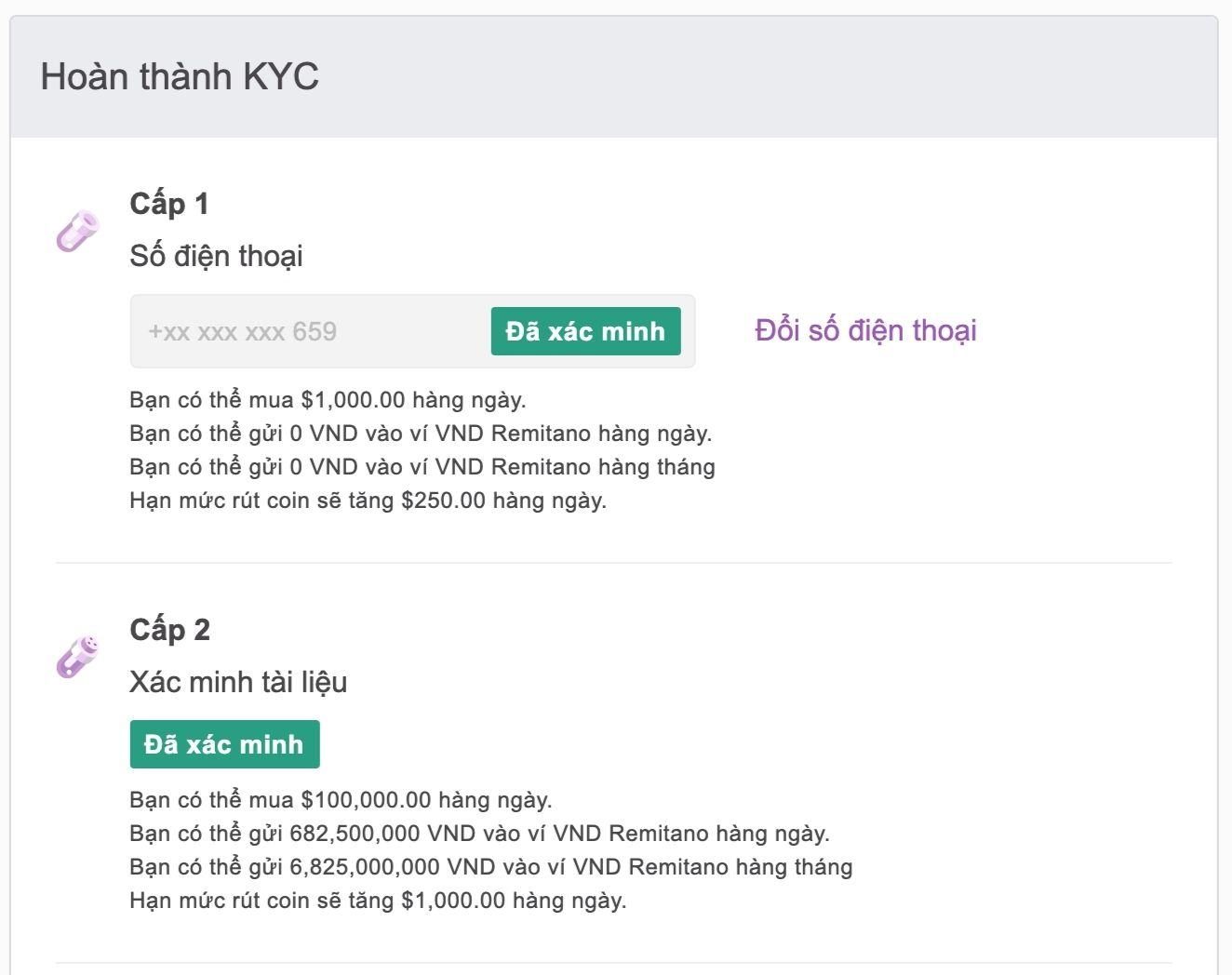Click the Đã xác minh badge in phone field
The height and width of the screenshot is (975, 1232).
pyautogui.click(x=585, y=331)
